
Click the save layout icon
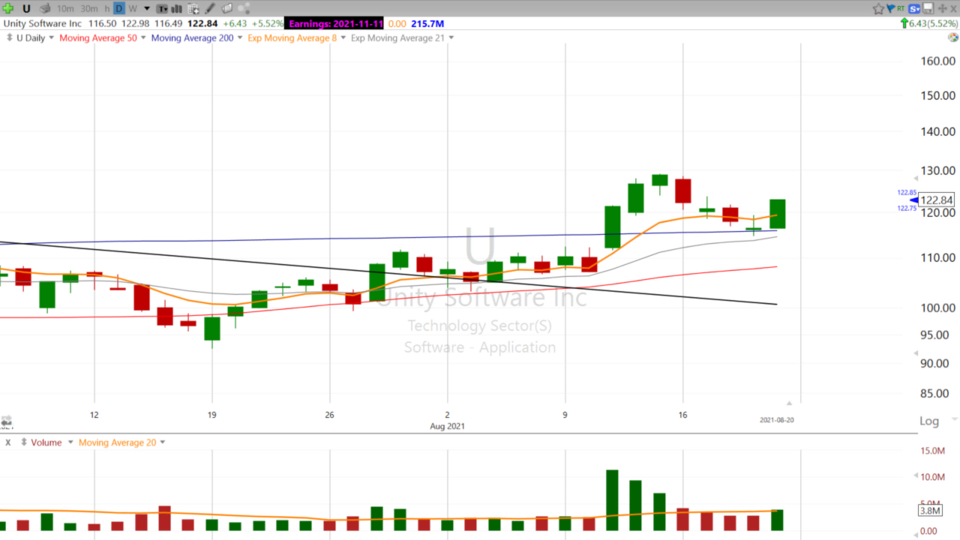(x=928, y=9)
